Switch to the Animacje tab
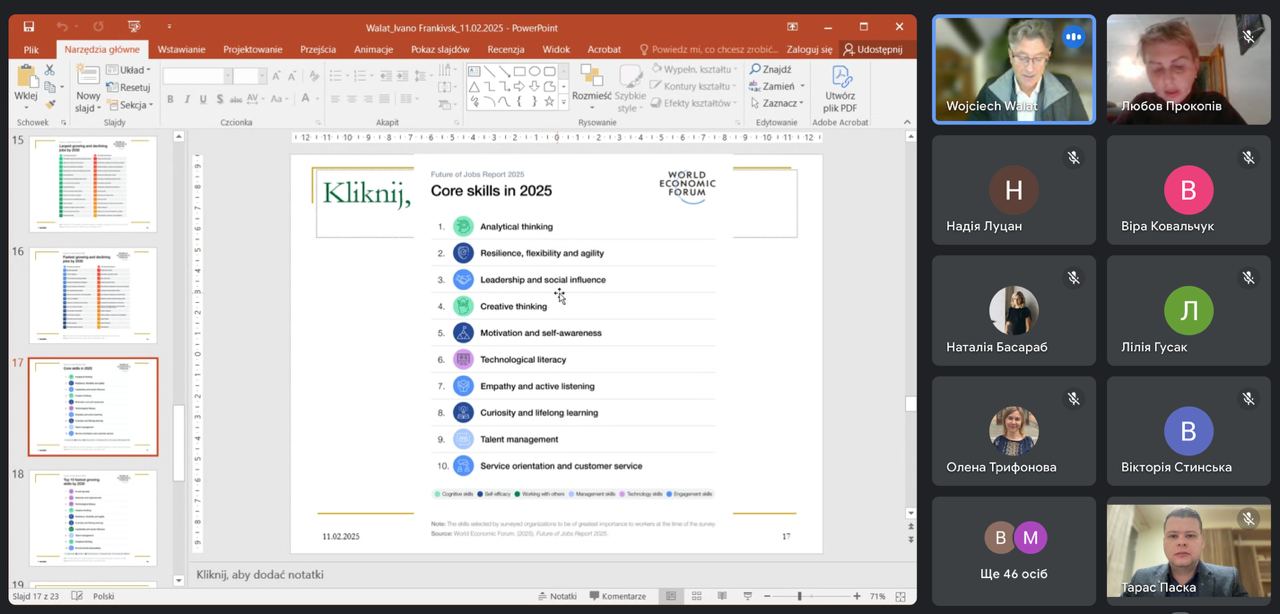The image size is (1280, 614). pos(373,49)
